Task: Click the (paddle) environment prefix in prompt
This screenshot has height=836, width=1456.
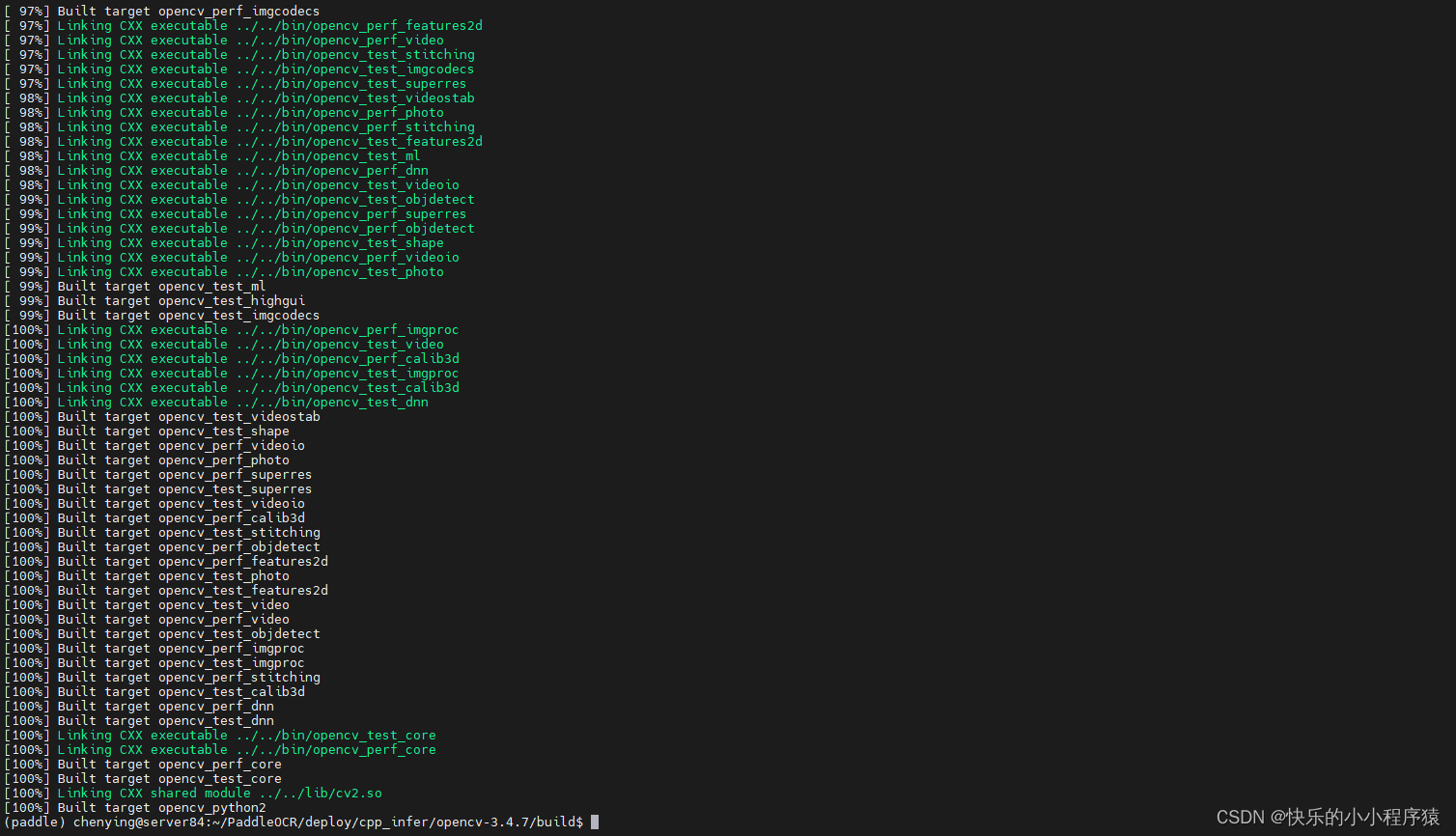Action: (x=35, y=822)
